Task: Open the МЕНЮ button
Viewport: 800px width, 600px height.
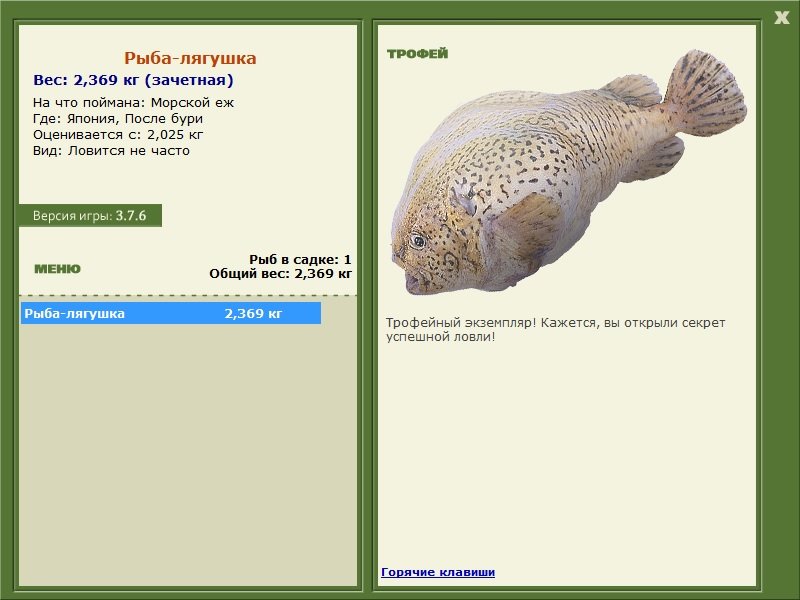Action: (x=57, y=269)
